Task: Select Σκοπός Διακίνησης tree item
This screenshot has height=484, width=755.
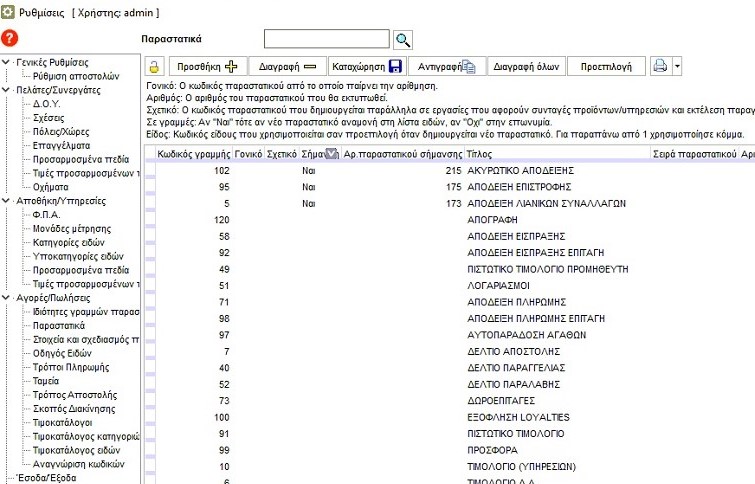Action: (x=74, y=409)
